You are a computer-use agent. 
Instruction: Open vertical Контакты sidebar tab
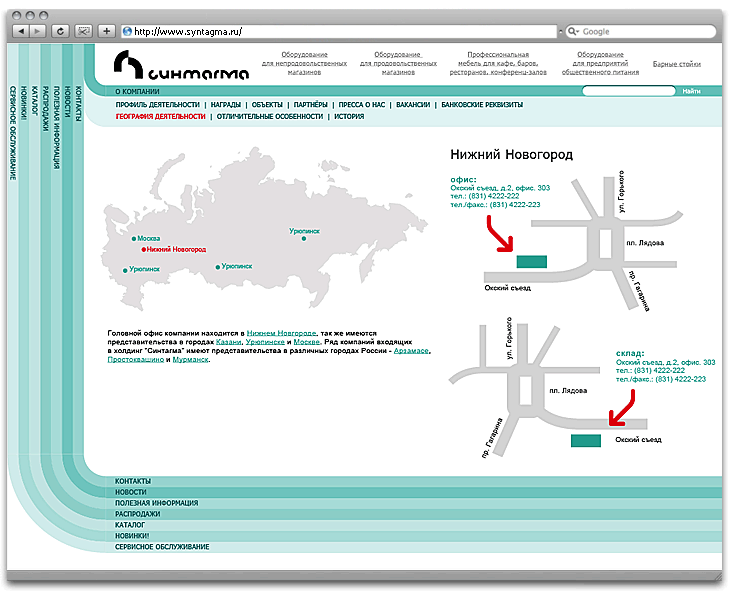coord(78,103)
